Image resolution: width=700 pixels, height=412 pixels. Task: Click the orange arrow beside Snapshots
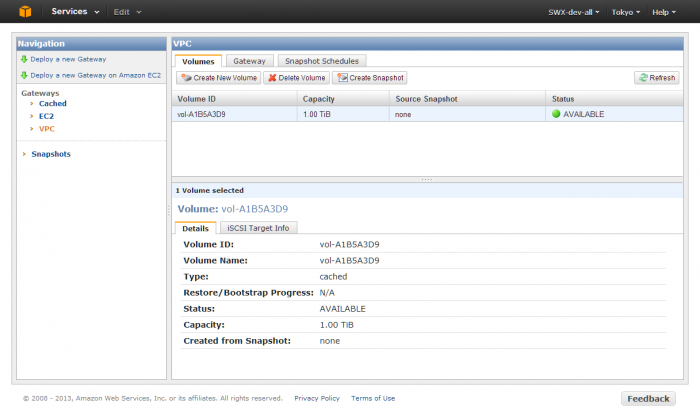24,154
